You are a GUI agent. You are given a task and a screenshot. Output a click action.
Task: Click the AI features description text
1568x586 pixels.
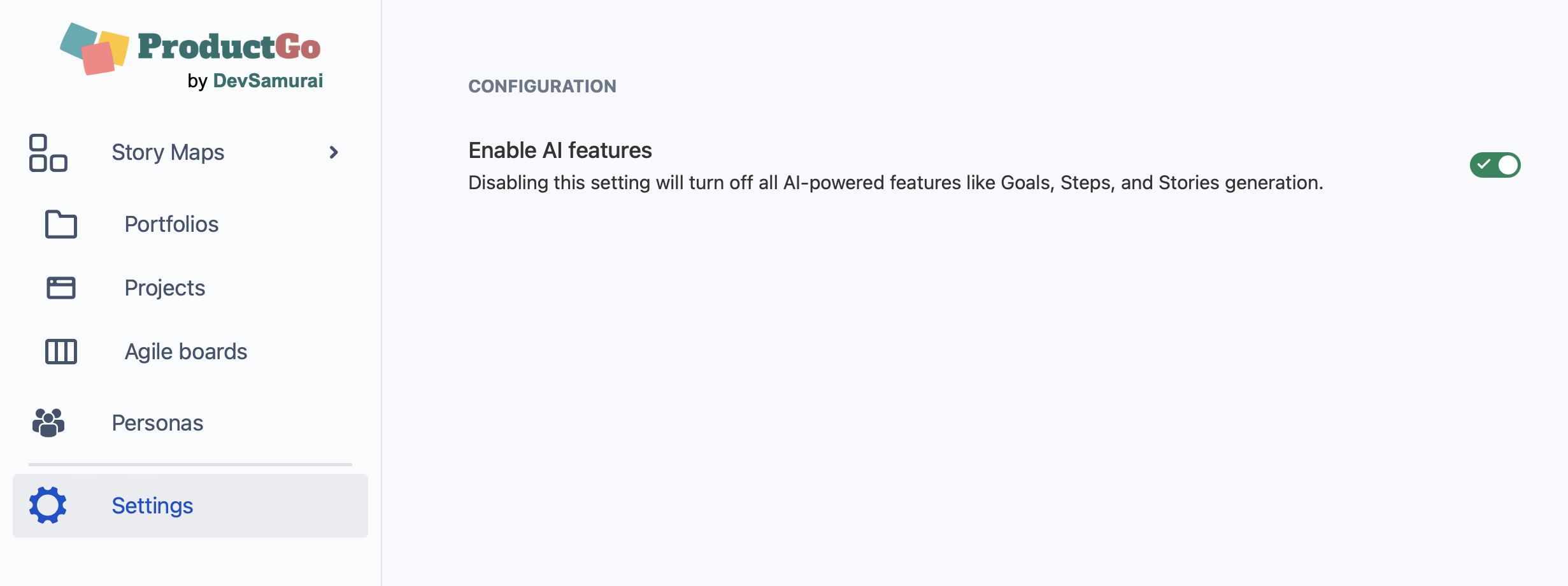point(895,183)
